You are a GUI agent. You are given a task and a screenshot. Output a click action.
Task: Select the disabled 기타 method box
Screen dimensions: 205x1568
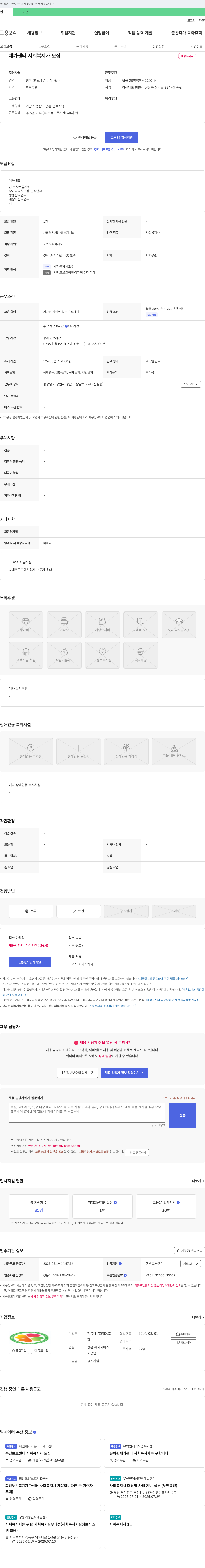pyautogui.click(x=174, y=911)
